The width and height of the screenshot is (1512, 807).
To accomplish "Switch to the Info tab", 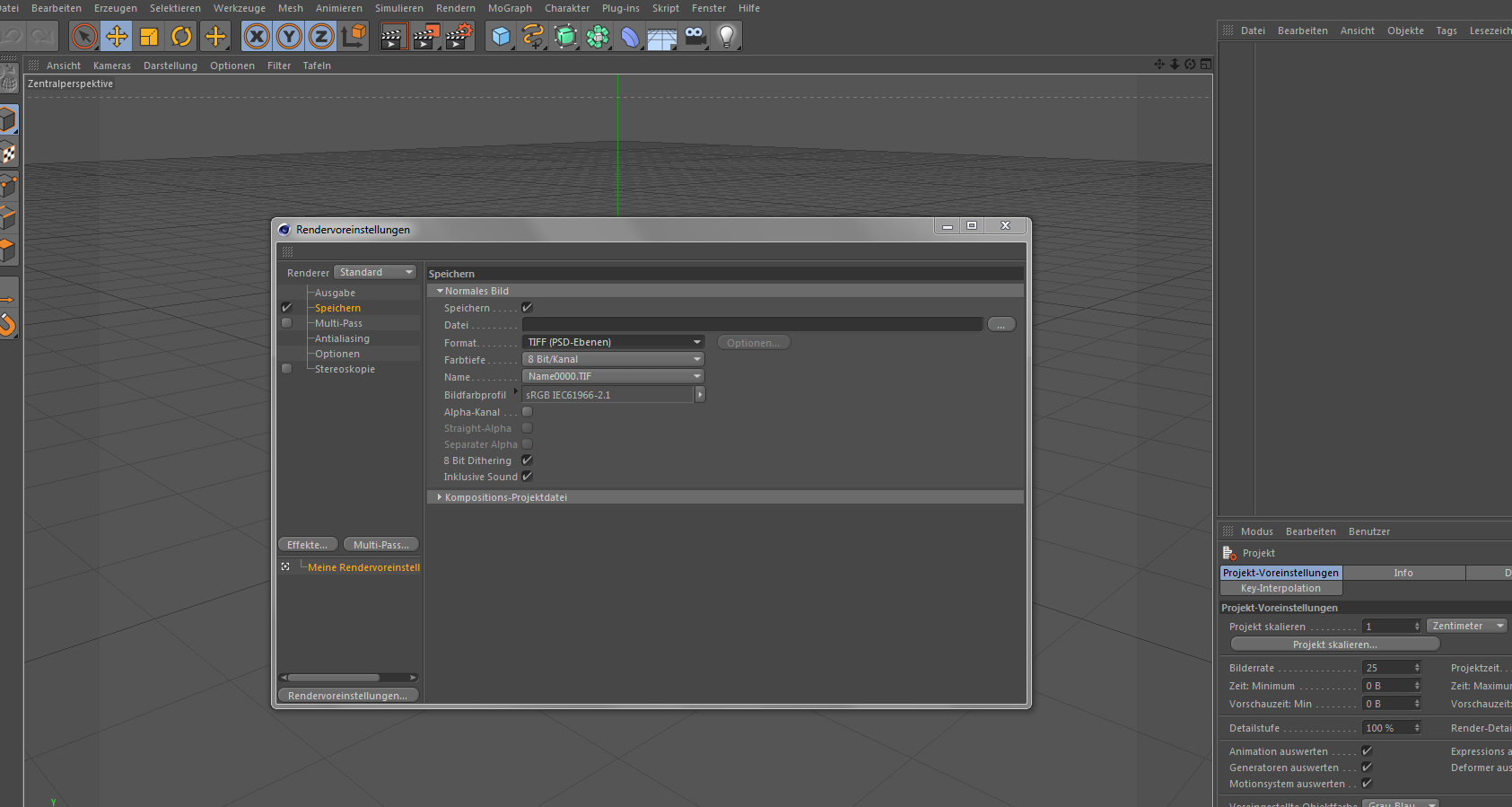I will click(x=1403, y=573).
